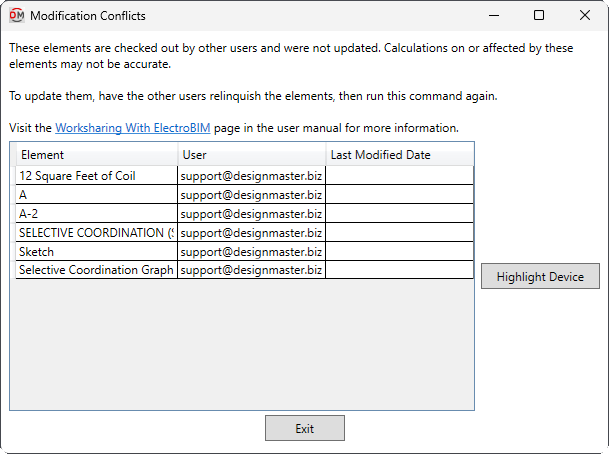Open the Worksharing With ElectroBIM link
This screenshot has width=609, height=454.
click(x=133, y=128)
